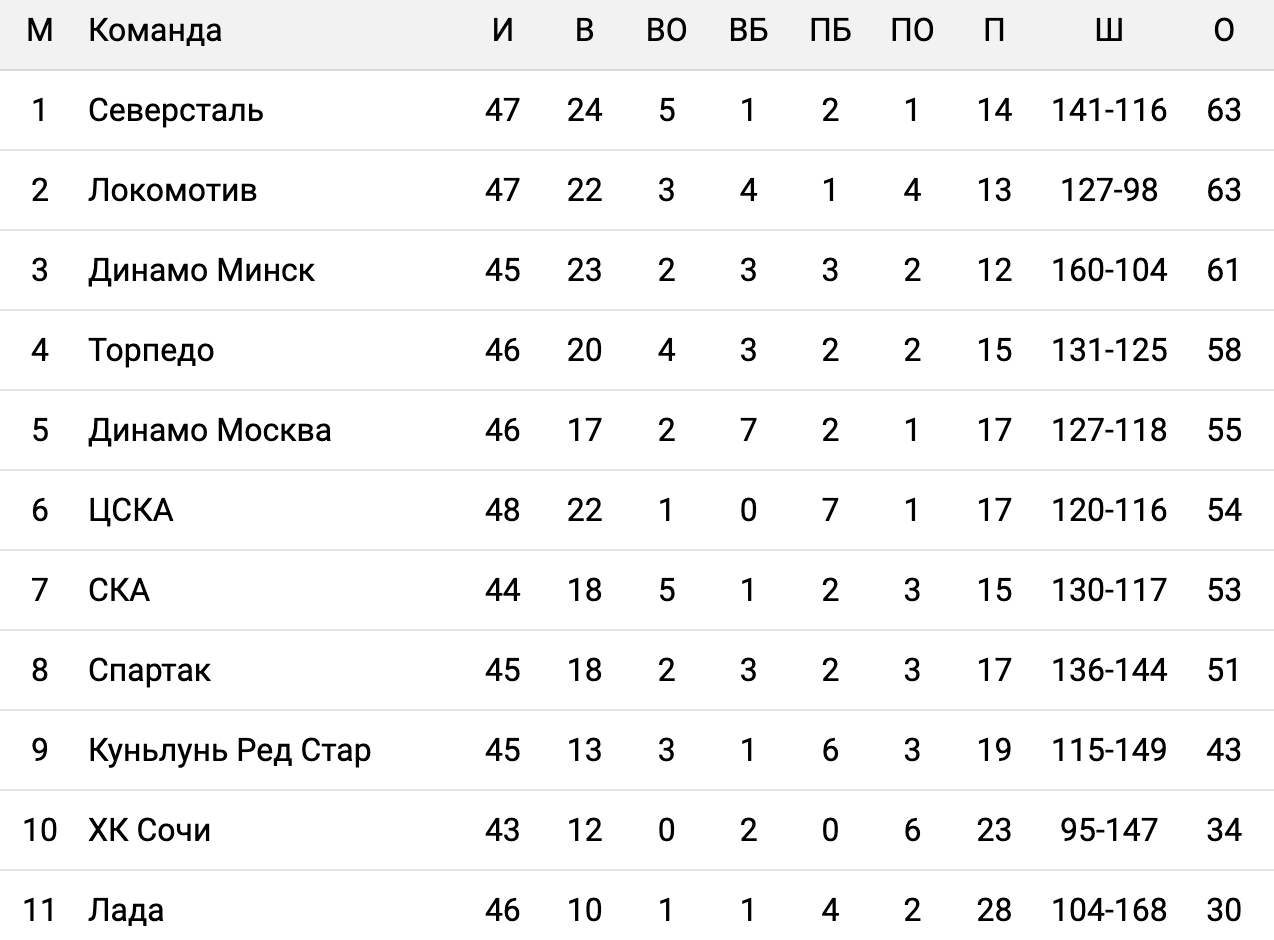
Task: Select the Динамо Минск team row
Action: pos(201,270)
